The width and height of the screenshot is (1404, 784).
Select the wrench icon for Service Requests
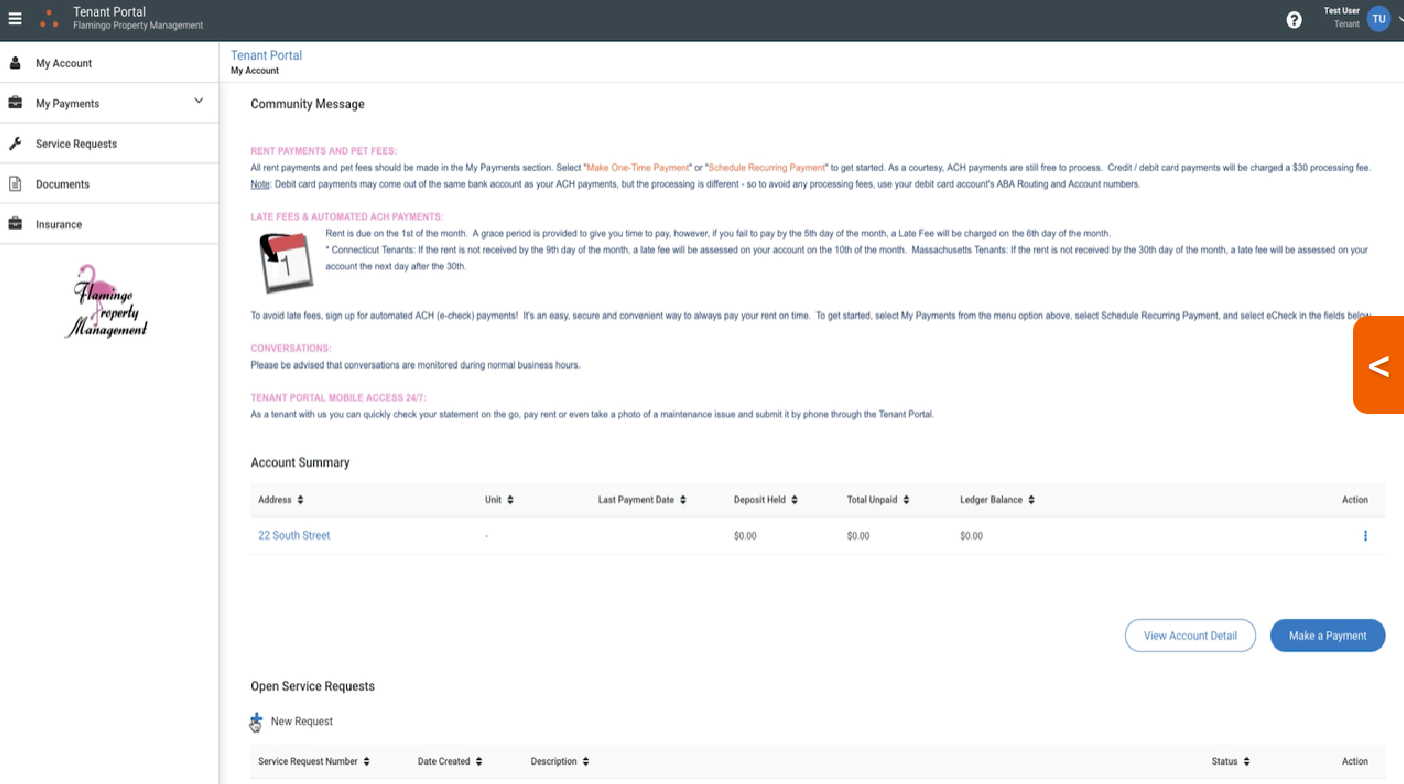click(x=14, y=143)
